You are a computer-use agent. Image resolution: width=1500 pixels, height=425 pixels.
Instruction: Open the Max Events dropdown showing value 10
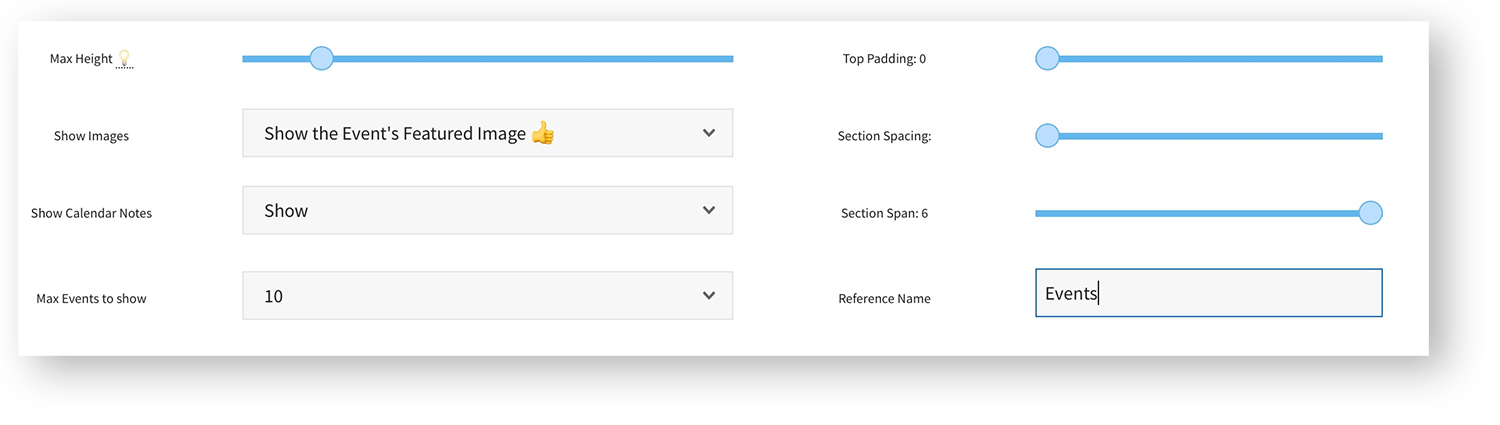[487, 296]
